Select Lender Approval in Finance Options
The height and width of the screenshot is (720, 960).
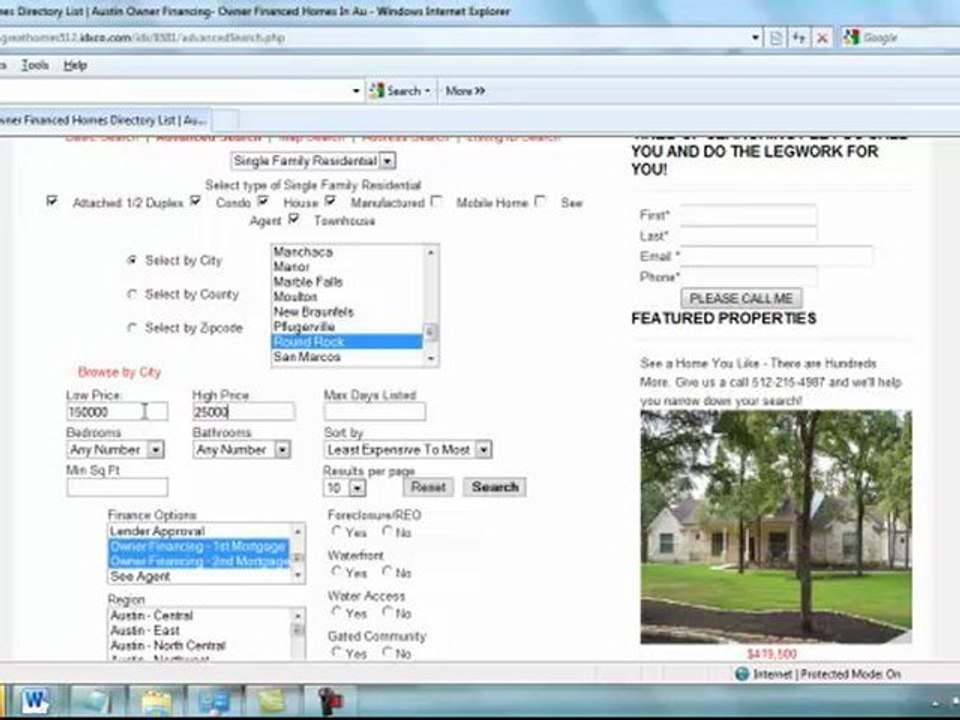(x=198, y=531)
